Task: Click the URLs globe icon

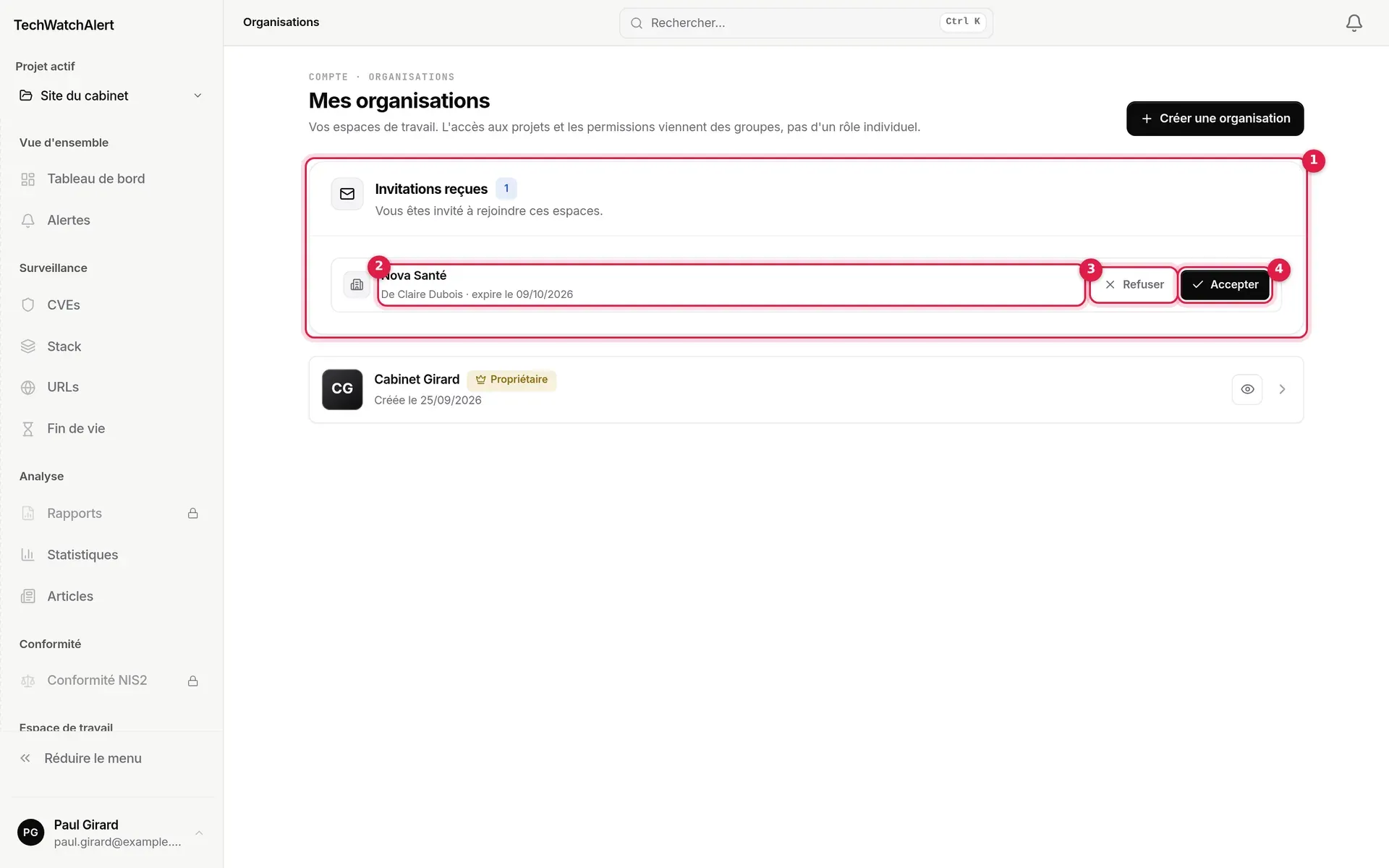Action: [x=28, y=388]
